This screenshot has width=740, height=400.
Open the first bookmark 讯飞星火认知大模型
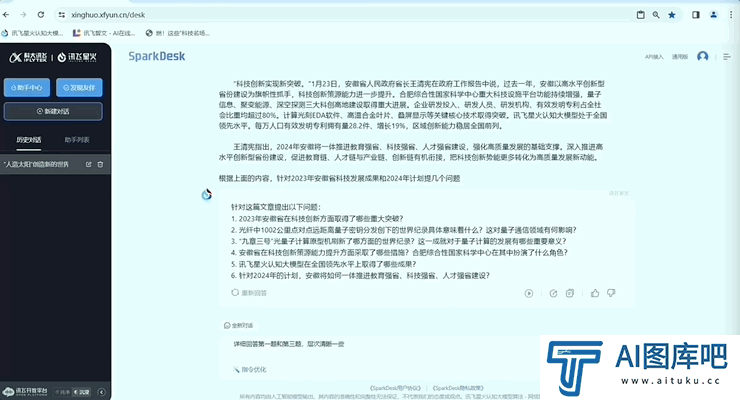pyautogui.click(x=32, y=33)
